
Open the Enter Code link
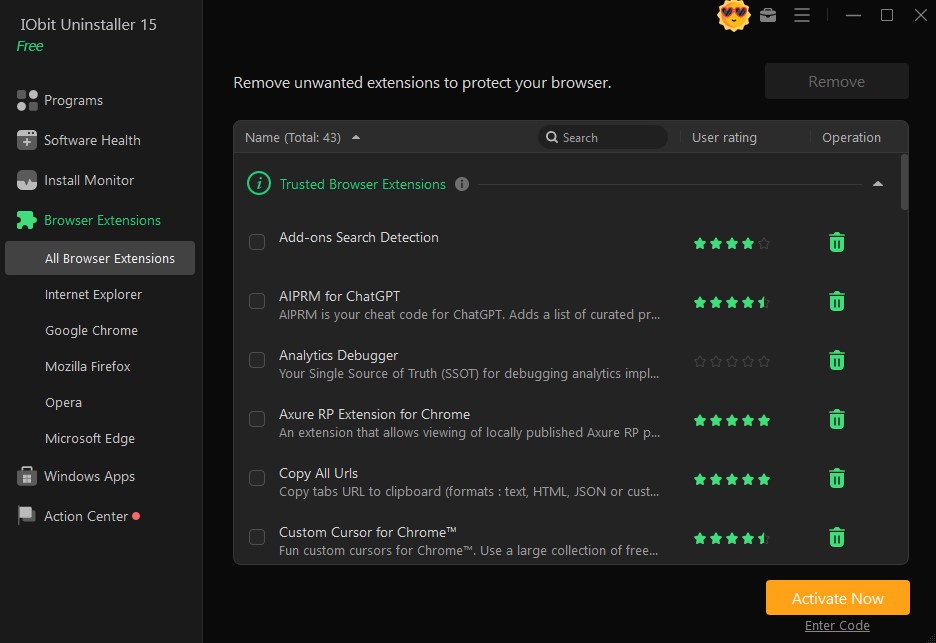837,625
